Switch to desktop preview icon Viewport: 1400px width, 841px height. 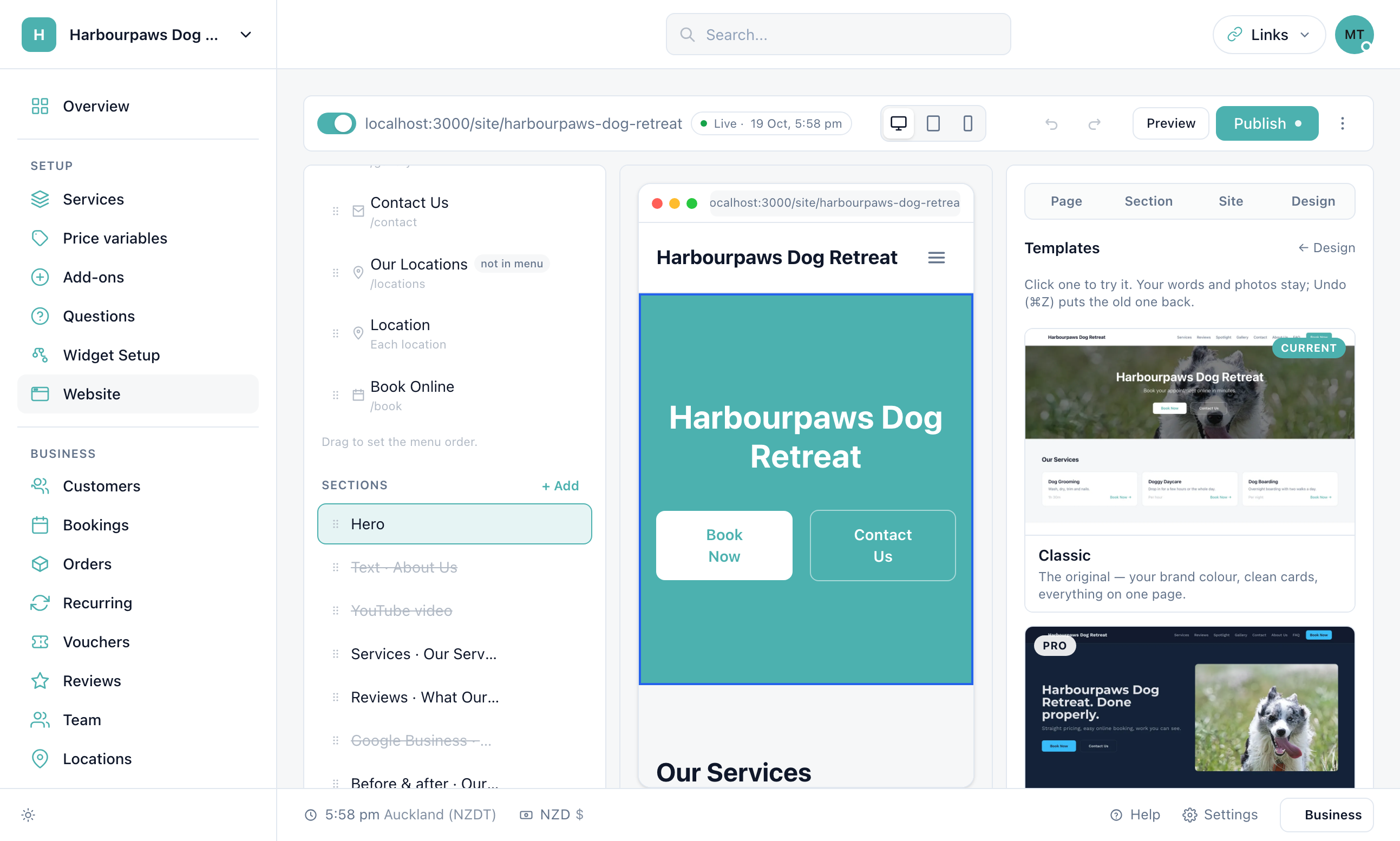click(898, 123)
